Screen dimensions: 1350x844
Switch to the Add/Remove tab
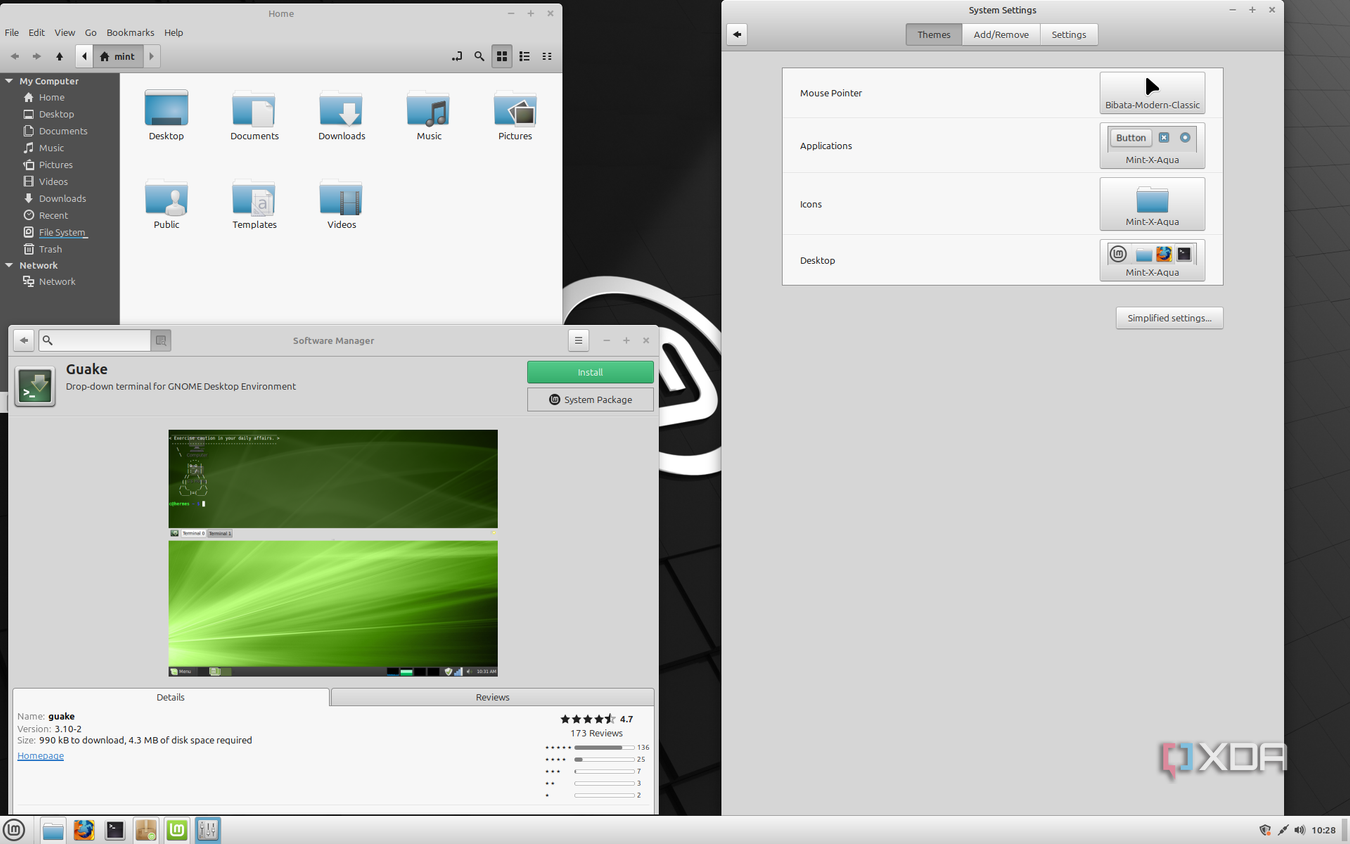coord(1001,34)
